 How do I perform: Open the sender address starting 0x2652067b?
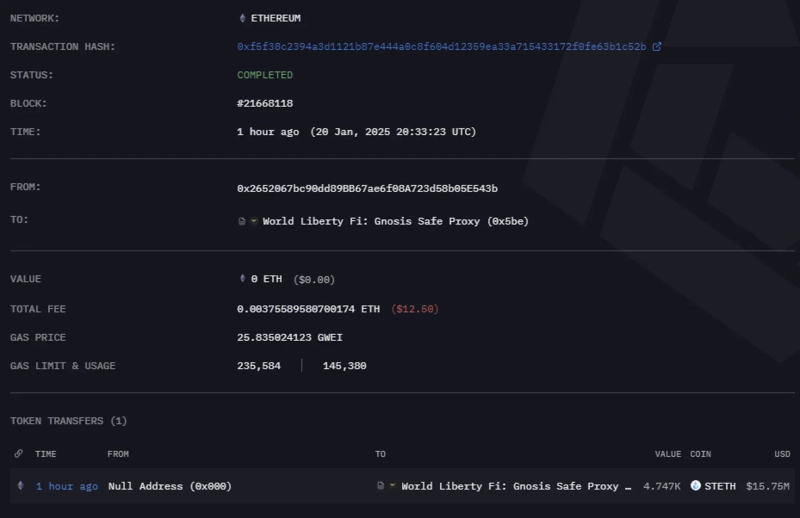367,188
